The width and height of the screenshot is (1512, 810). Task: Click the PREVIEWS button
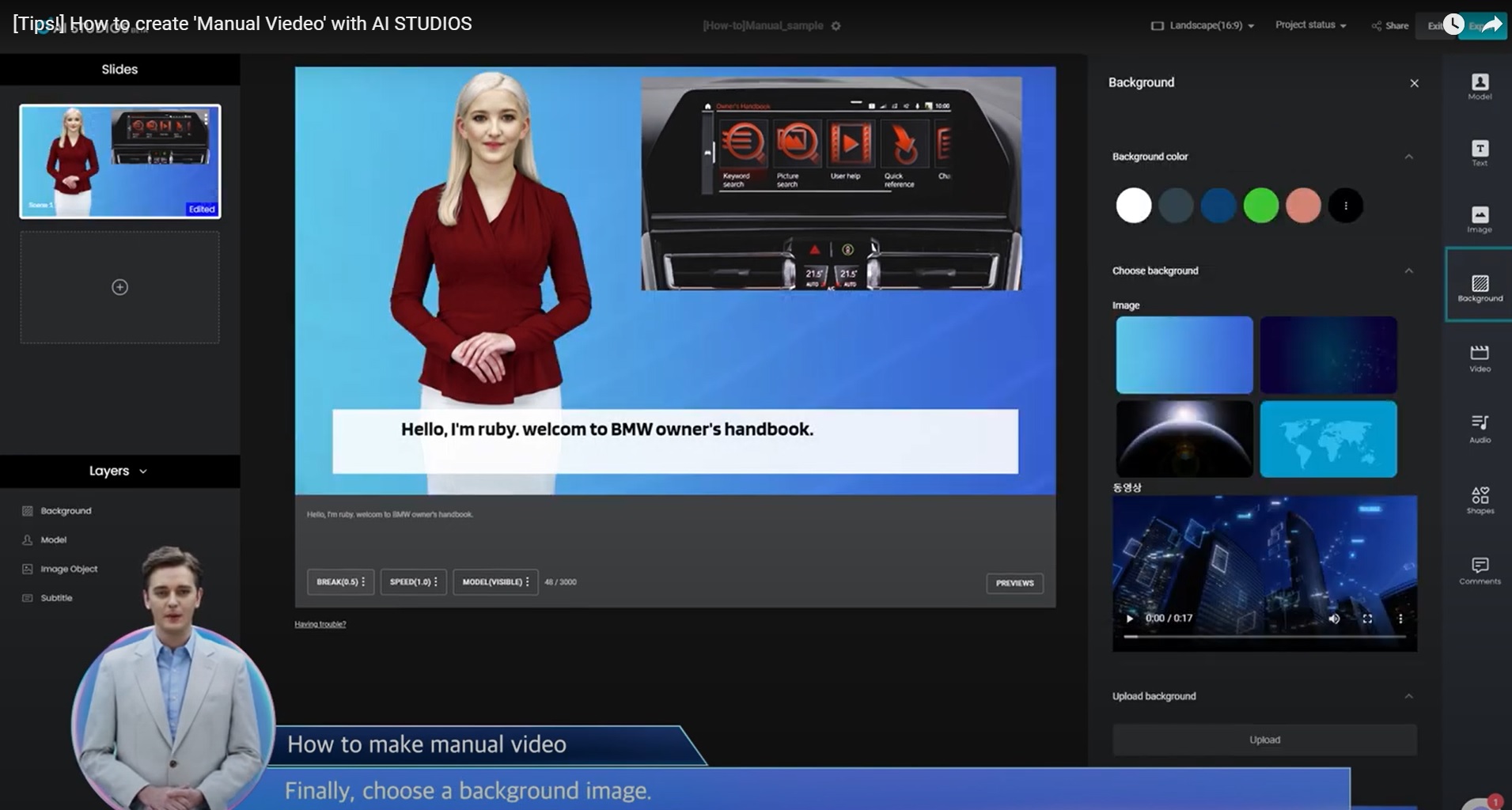click(x=1014, y=583)
